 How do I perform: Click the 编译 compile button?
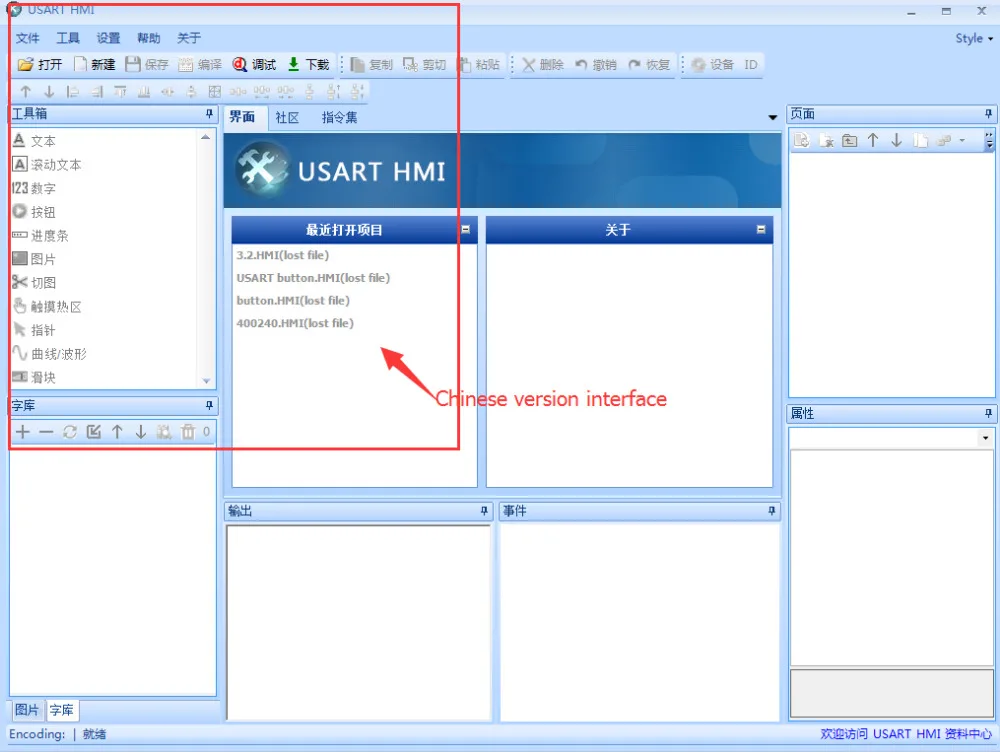pos(200,64)
